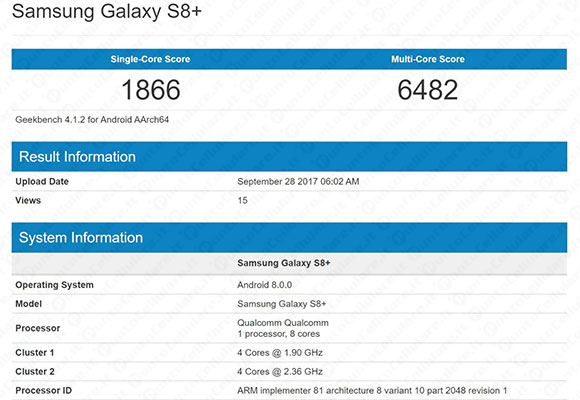Select the 4 Cores @ 1.90 GHz value
The height and width of the screenshot is (400, 580).
click(x=280, y=353)
